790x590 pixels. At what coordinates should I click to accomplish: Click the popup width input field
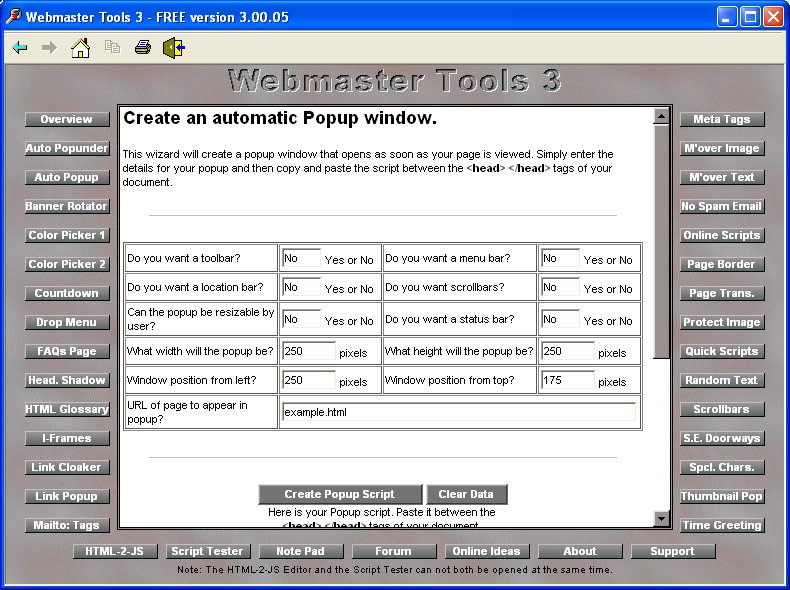308,351
